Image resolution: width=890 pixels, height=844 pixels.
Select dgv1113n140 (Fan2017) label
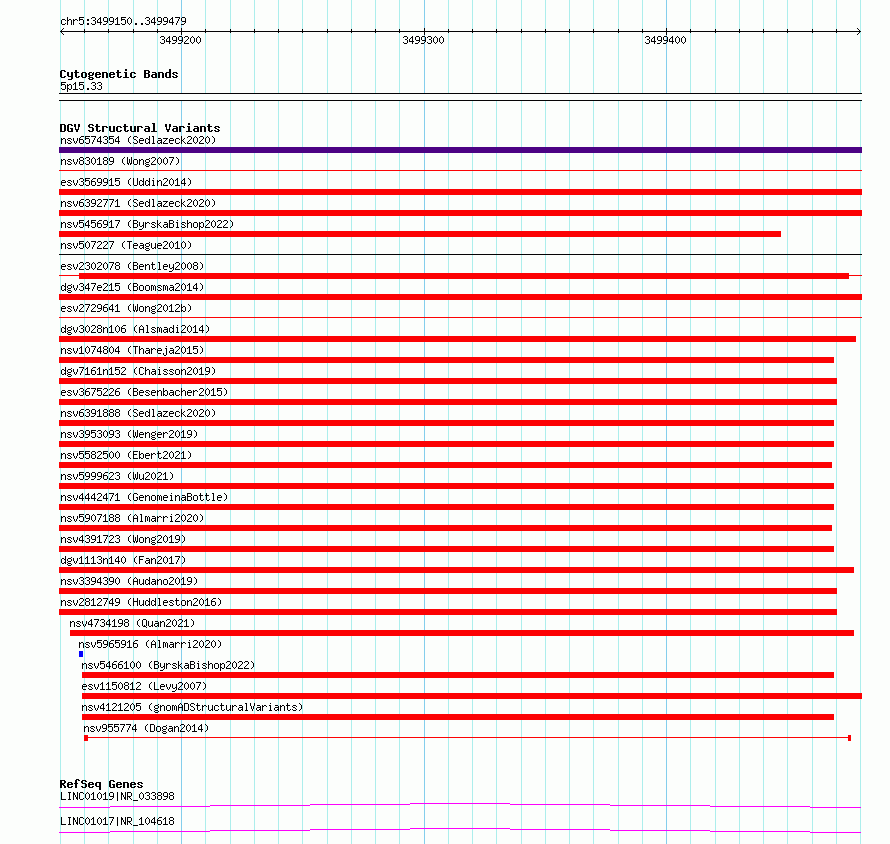[123, 560]
